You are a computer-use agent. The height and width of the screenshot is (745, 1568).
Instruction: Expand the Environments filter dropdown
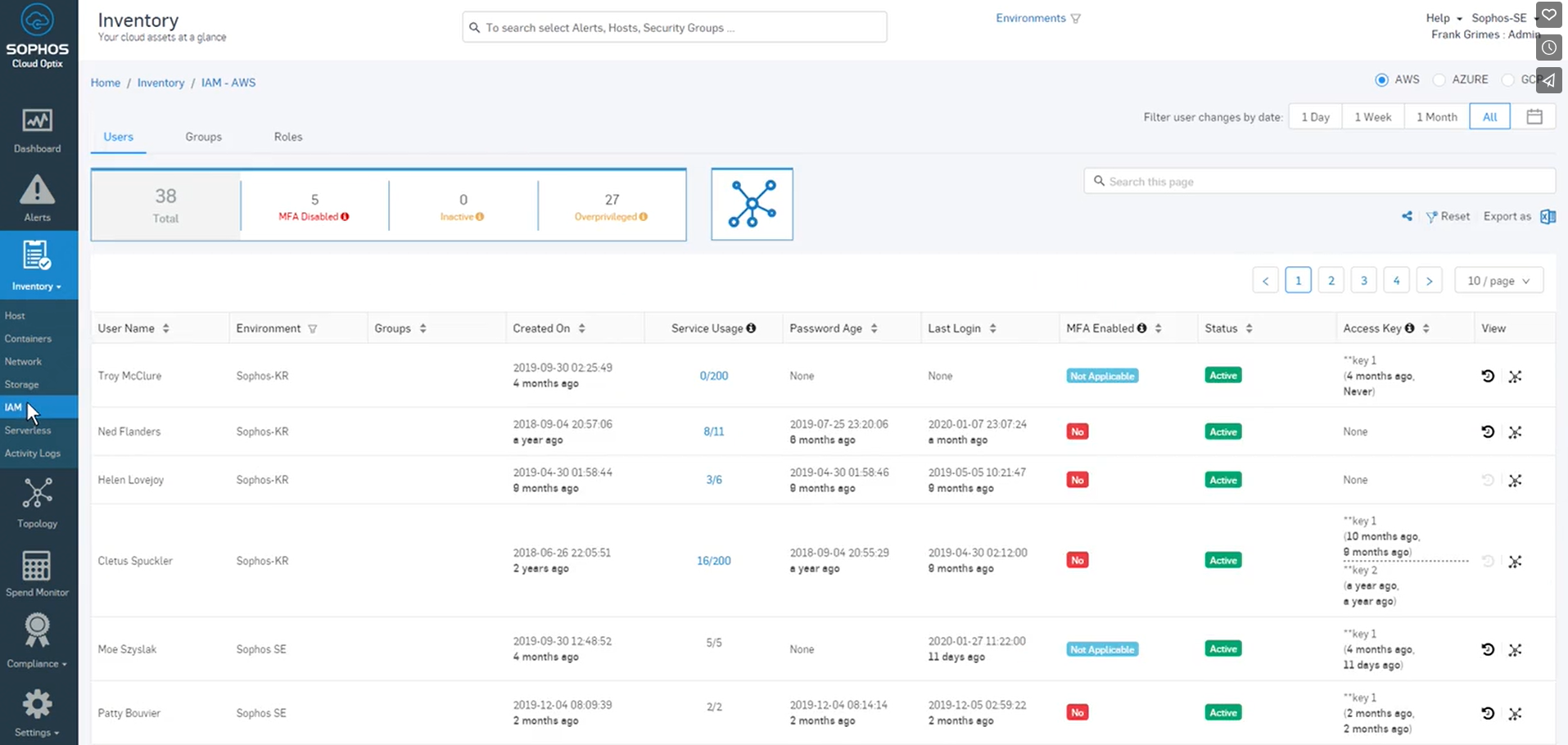[x=1037, y=18]
